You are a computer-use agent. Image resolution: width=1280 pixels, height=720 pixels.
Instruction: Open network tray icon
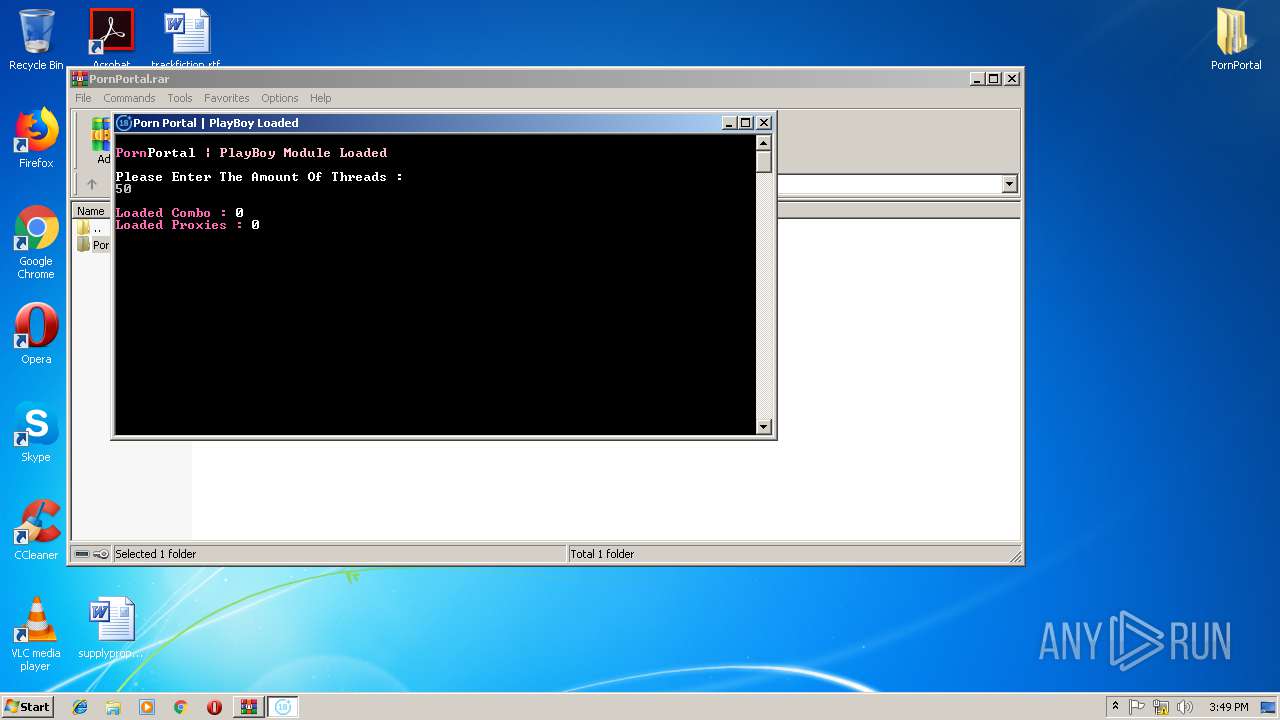click(1161, 707)
